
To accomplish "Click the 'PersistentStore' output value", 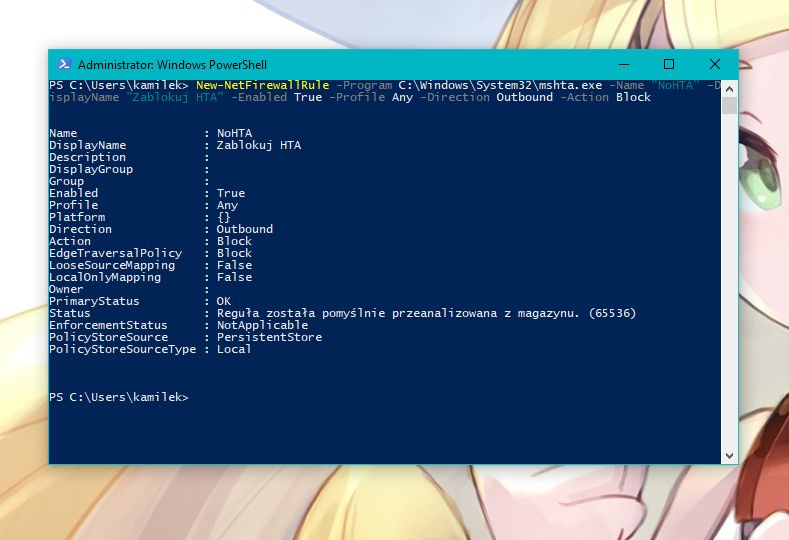I will click(x=269, y=337).
